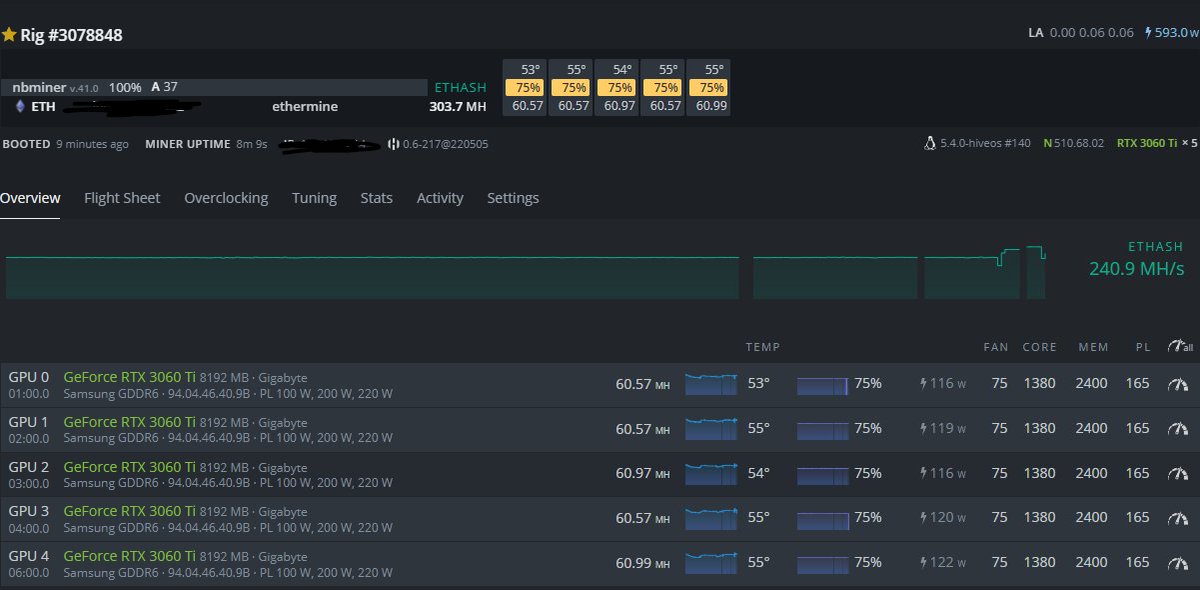Click GPU 0 hashrate mini chart
The height and width of the screenshot is (590, 1200).
[x=711, y=384]
